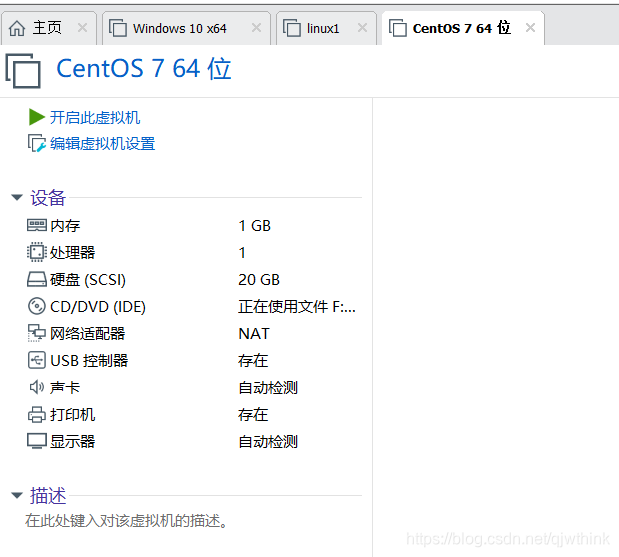Click 开启此虚拟机 link
619x557 pixels.
[95, 118]
